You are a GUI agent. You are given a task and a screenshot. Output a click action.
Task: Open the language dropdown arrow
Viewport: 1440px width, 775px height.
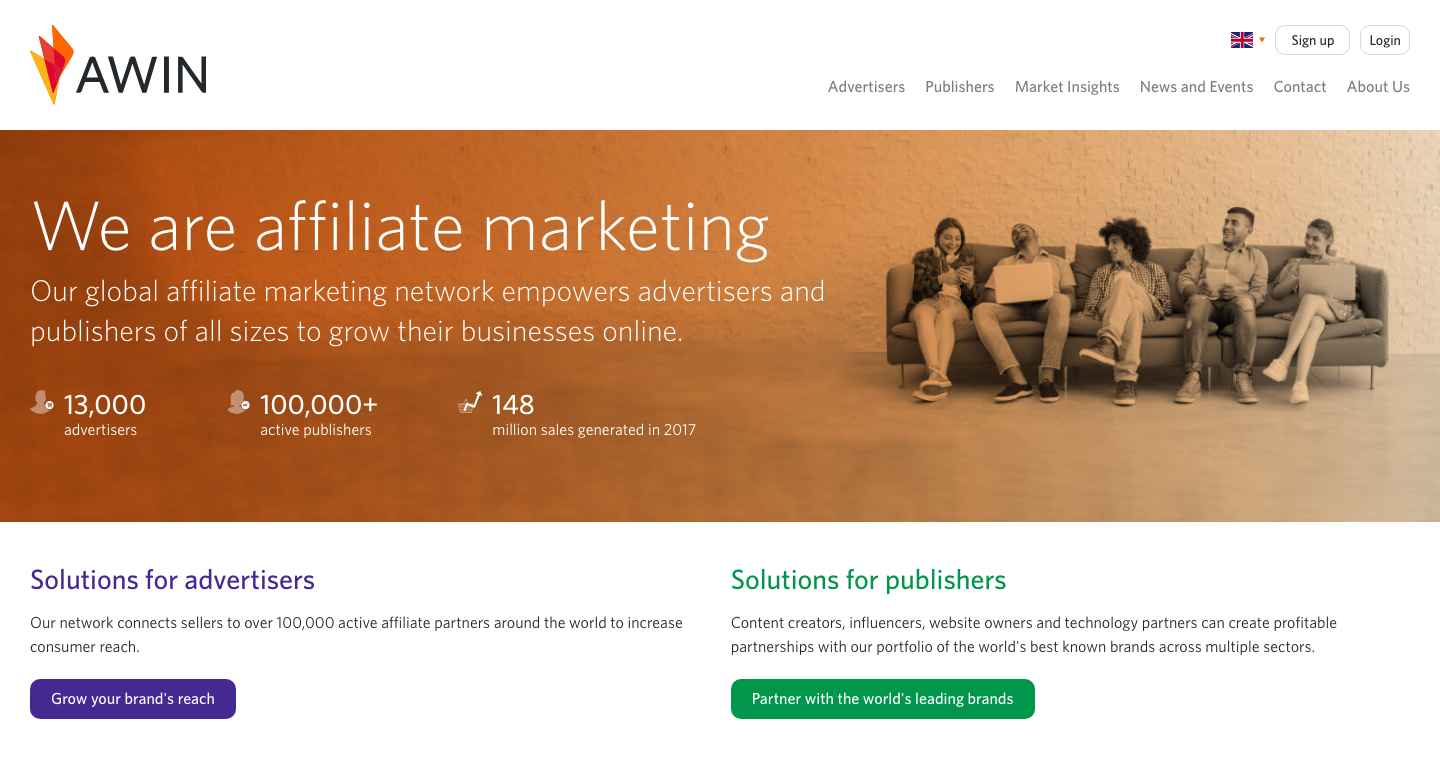point(1262,40)
